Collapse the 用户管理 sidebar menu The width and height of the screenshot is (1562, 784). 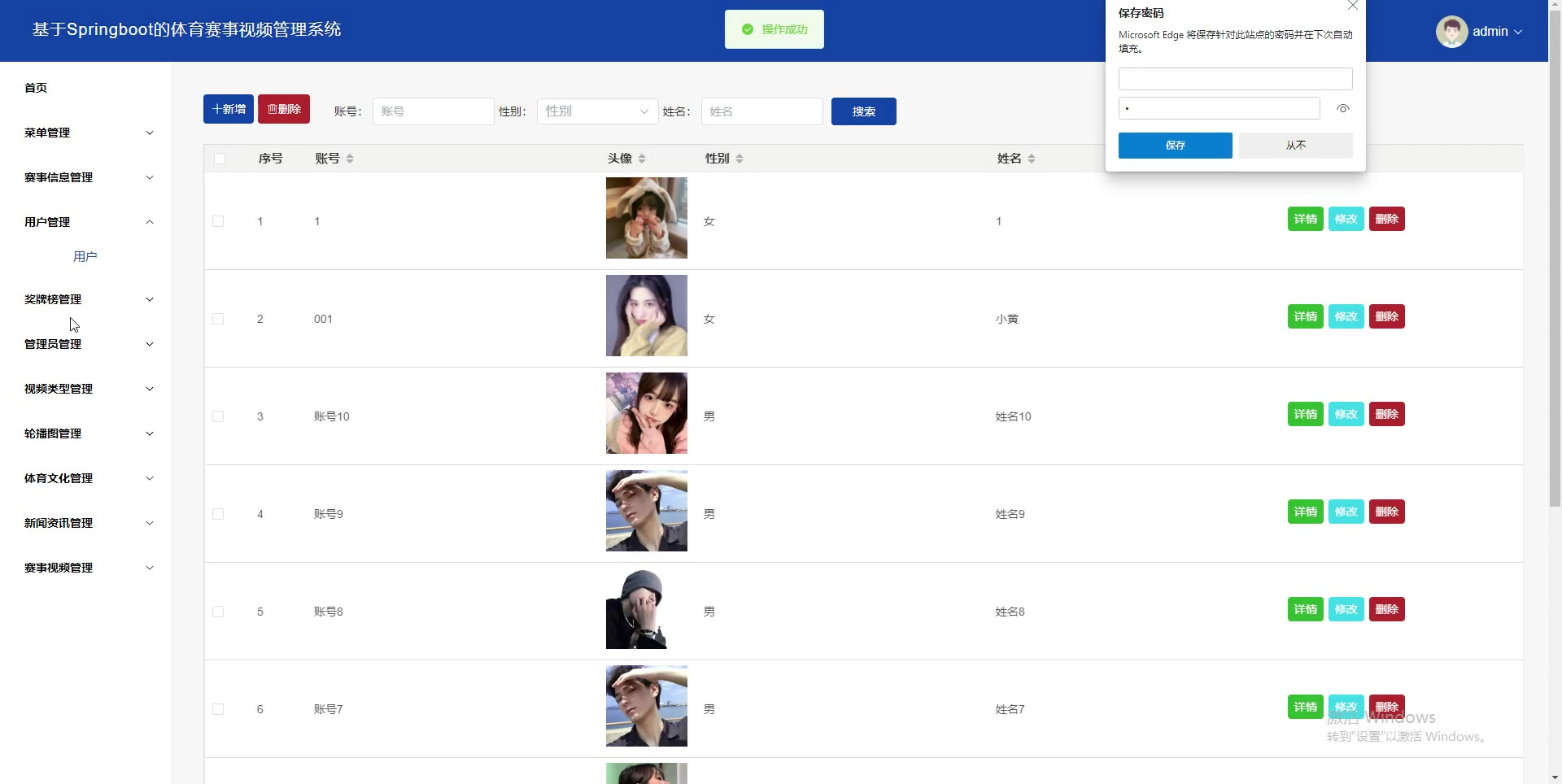[88, 222]
